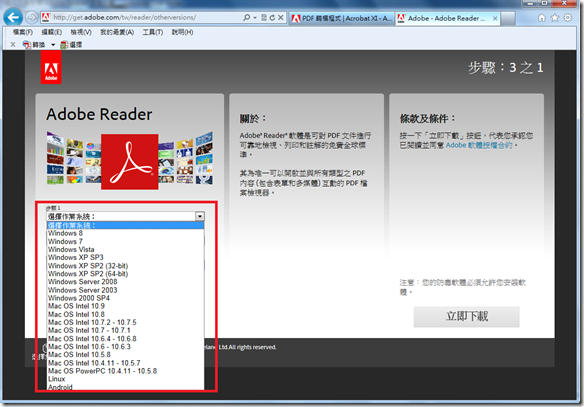The width and height of the screenshot is (584, 407).
Task: Stop loading with the address bar X
Action: pos(281,18)
